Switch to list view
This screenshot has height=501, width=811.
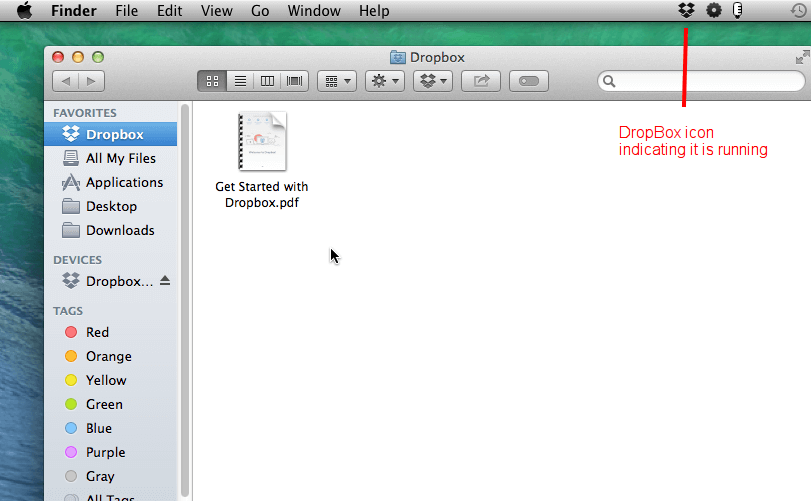[x=240, y=81]
